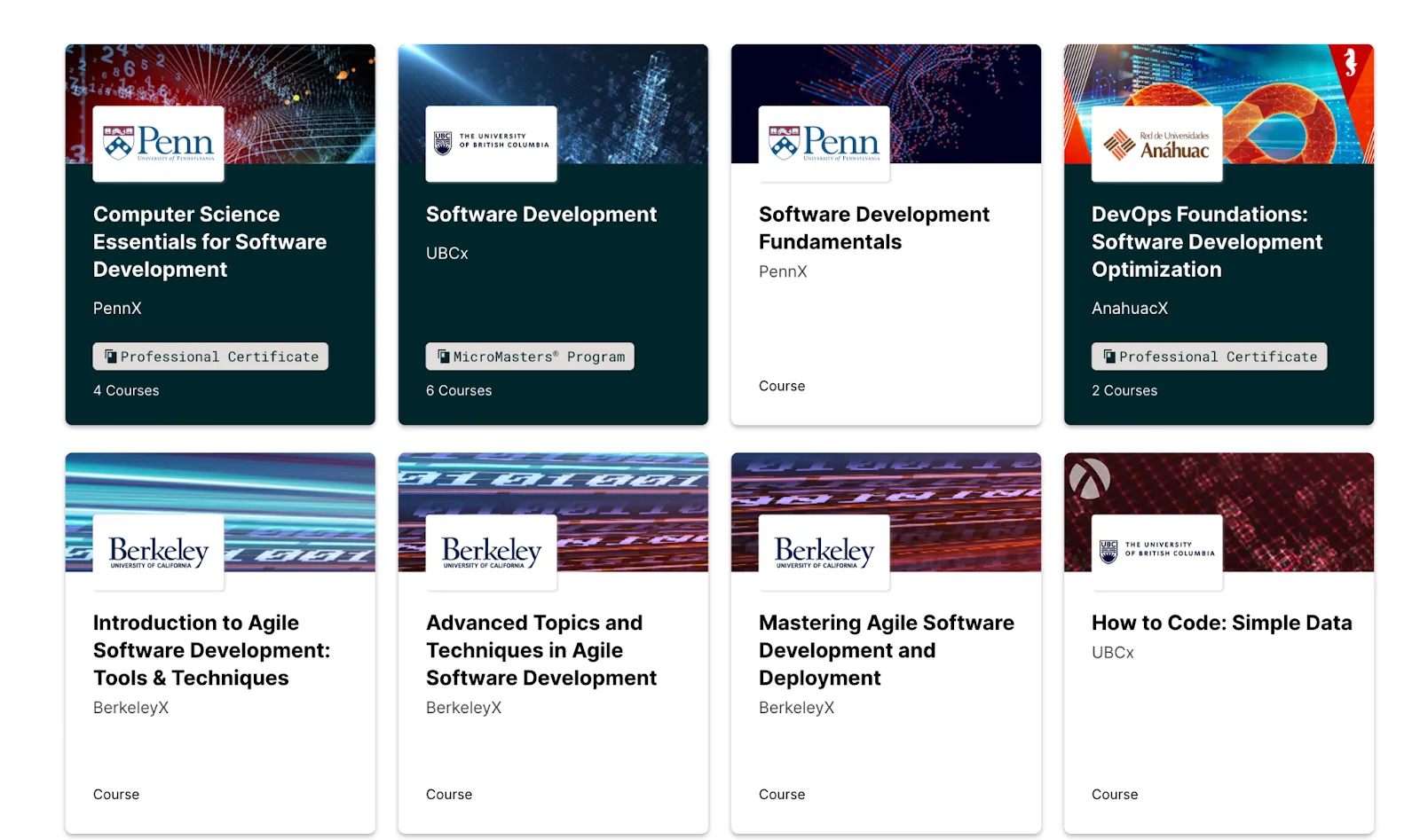Open Introduction to Agile Software Development title
Image resolution: width=1420 pixels, height=840 pixels.
[211, 650]
